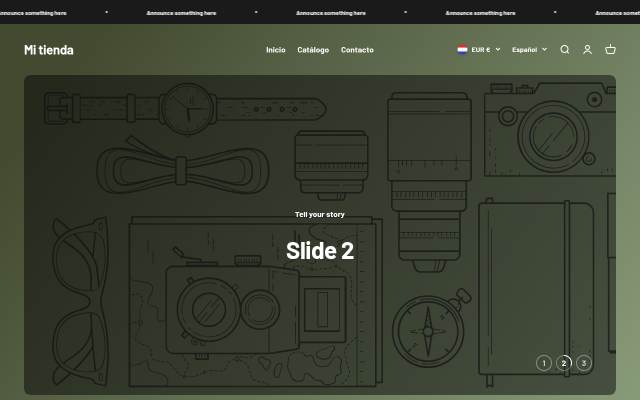Open the Contacto menu item
The image size is (640, 400).
click(x=357, y=50)
